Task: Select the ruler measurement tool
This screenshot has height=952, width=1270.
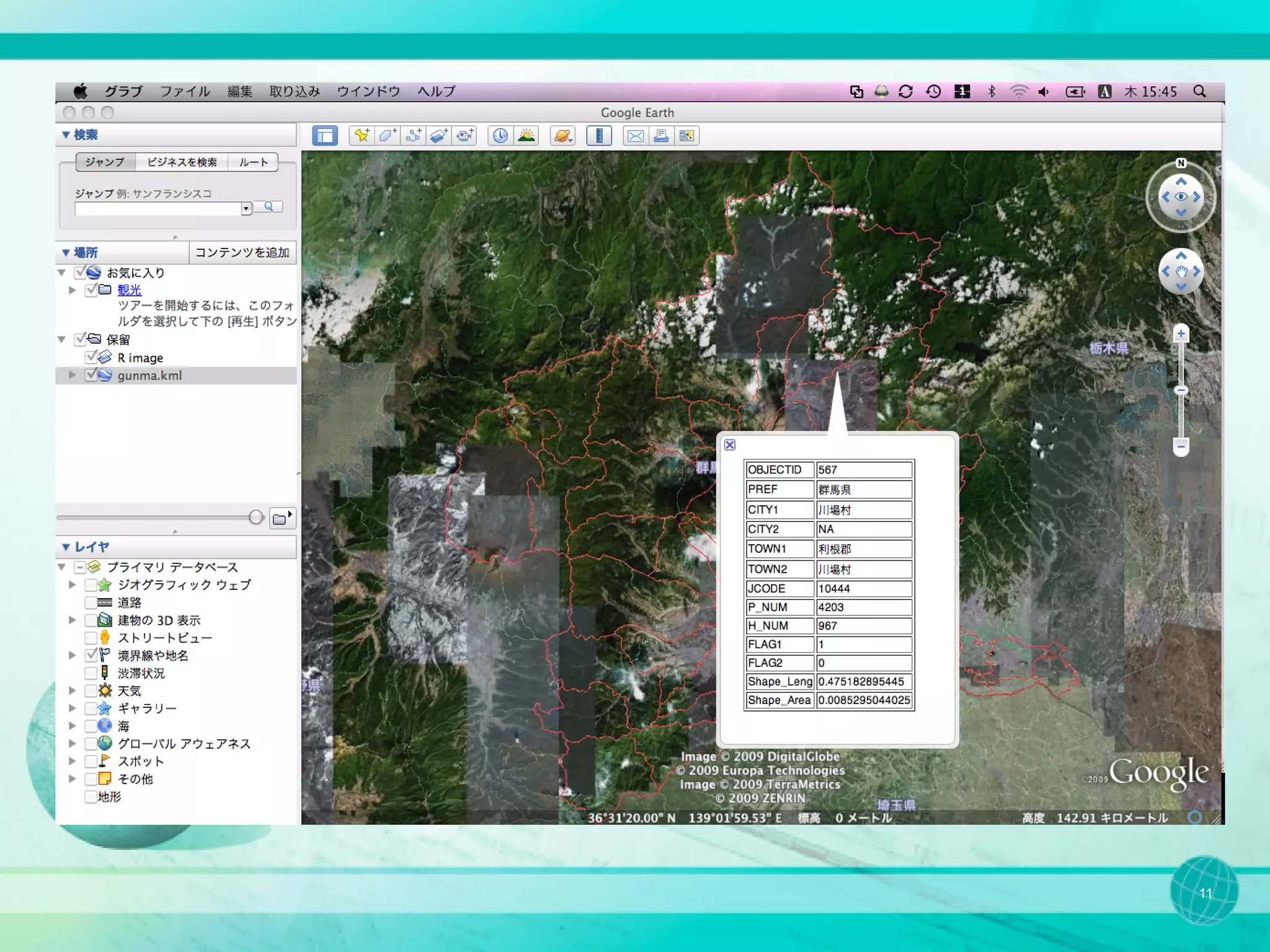Action: (x=599, y=136)
